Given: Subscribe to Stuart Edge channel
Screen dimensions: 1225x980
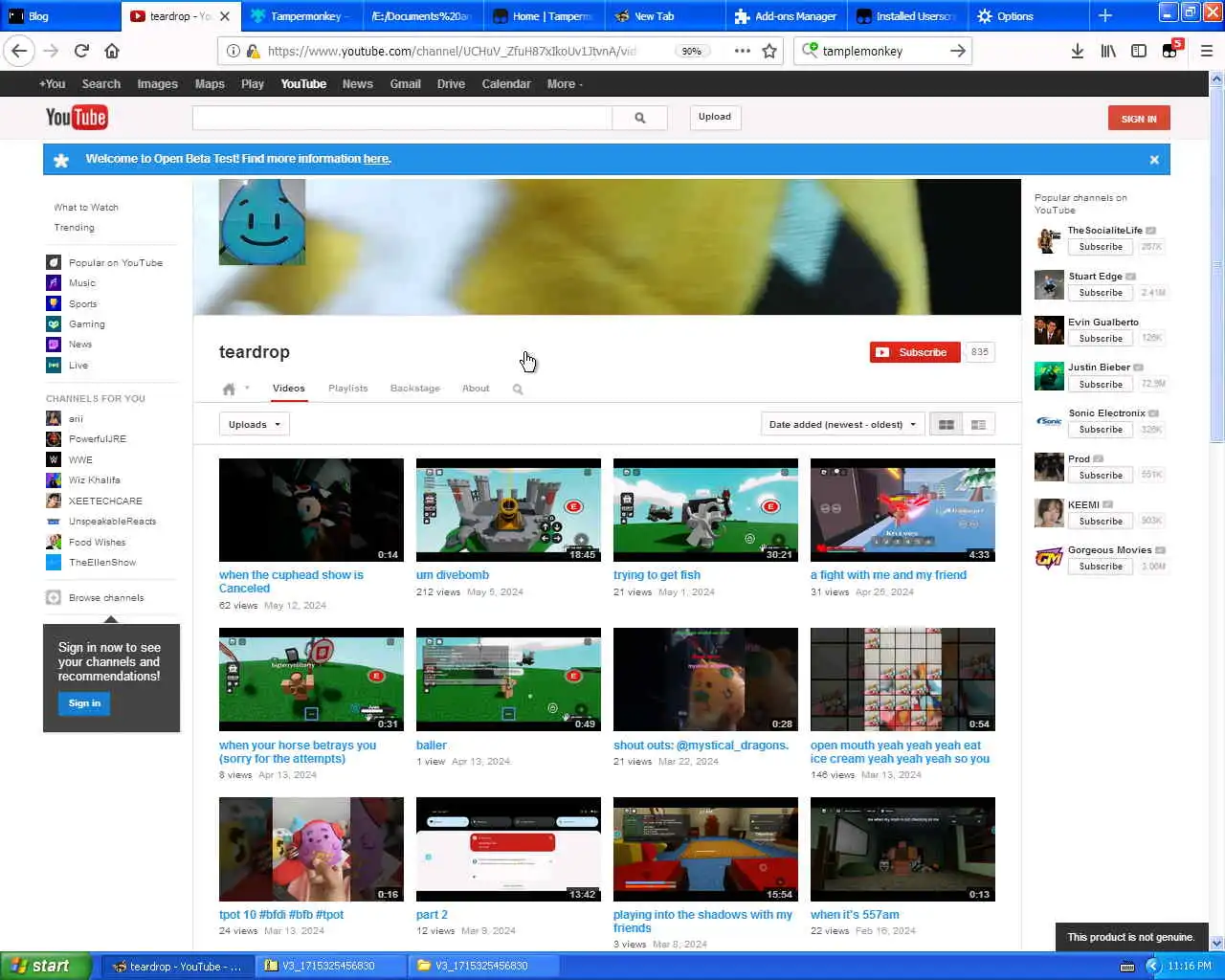Looking at the screenshot, I should point(1101,293).
